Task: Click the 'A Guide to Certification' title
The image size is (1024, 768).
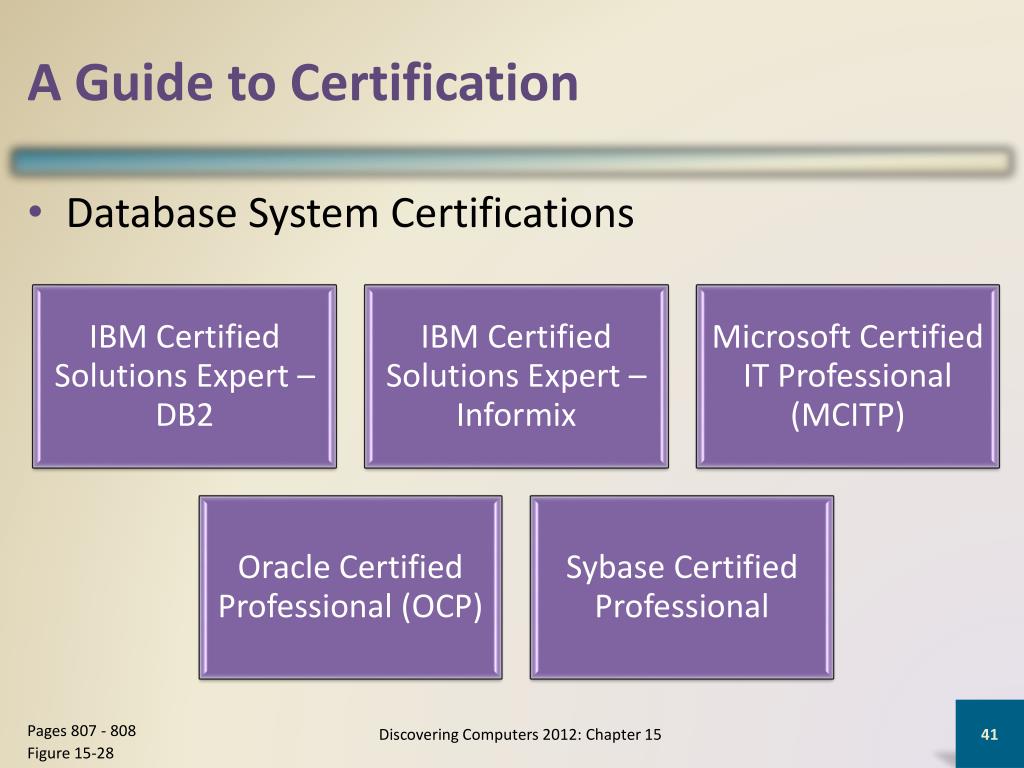Action: pos(303,83)
